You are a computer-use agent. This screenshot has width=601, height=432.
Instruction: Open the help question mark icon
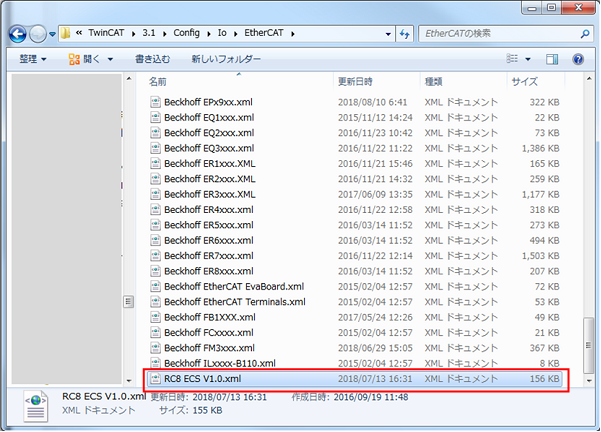tap(578, 59)
